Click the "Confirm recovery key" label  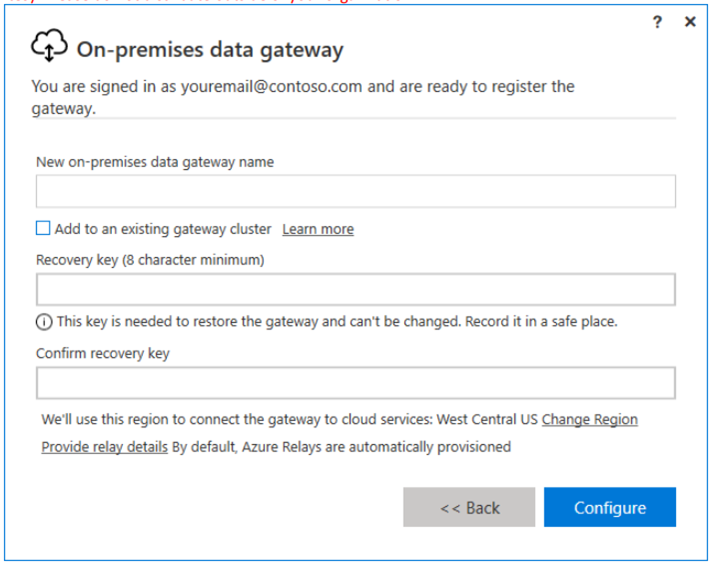103,353
